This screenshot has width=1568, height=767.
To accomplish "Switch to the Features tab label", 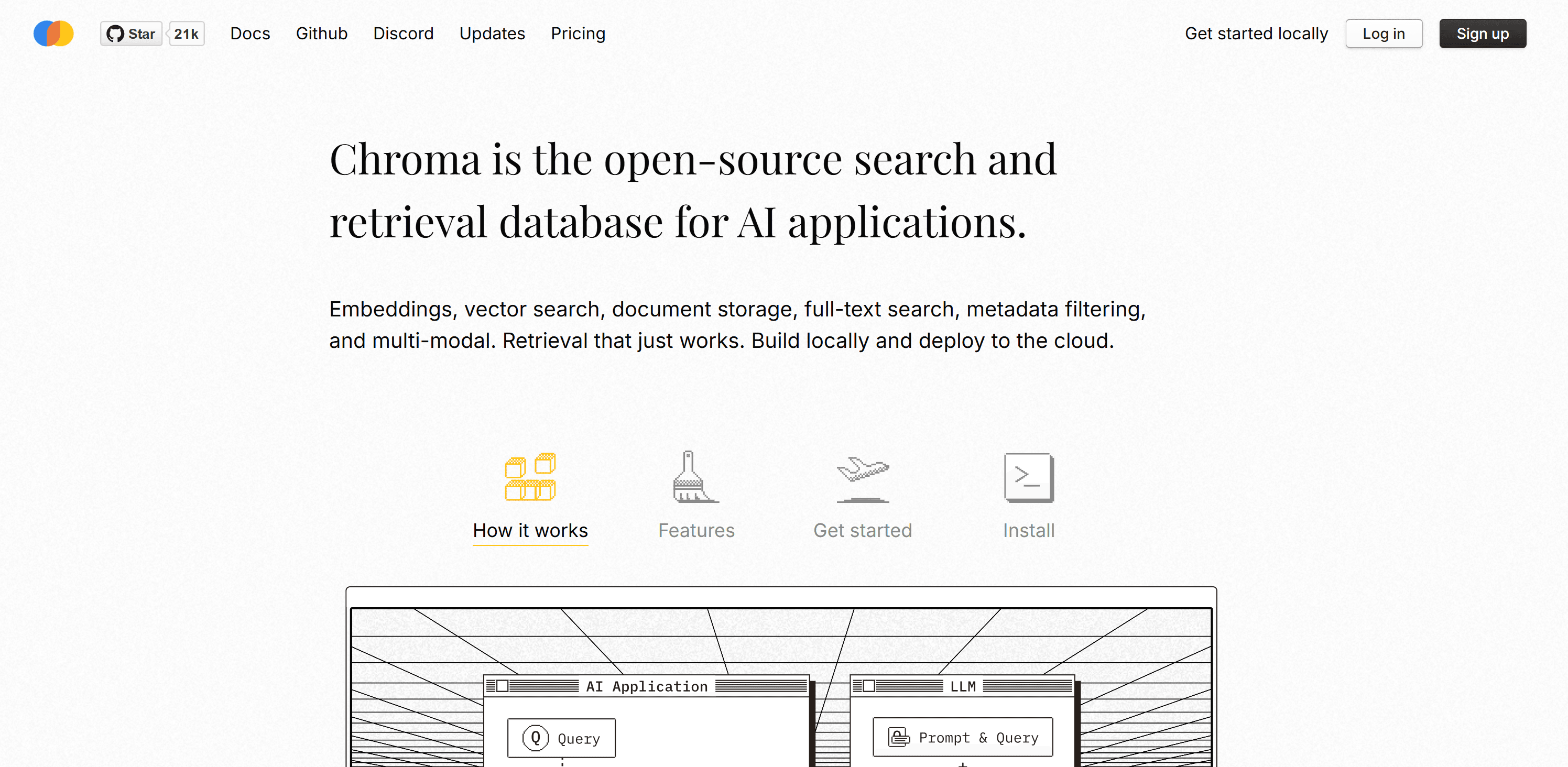I will (696, 530).
